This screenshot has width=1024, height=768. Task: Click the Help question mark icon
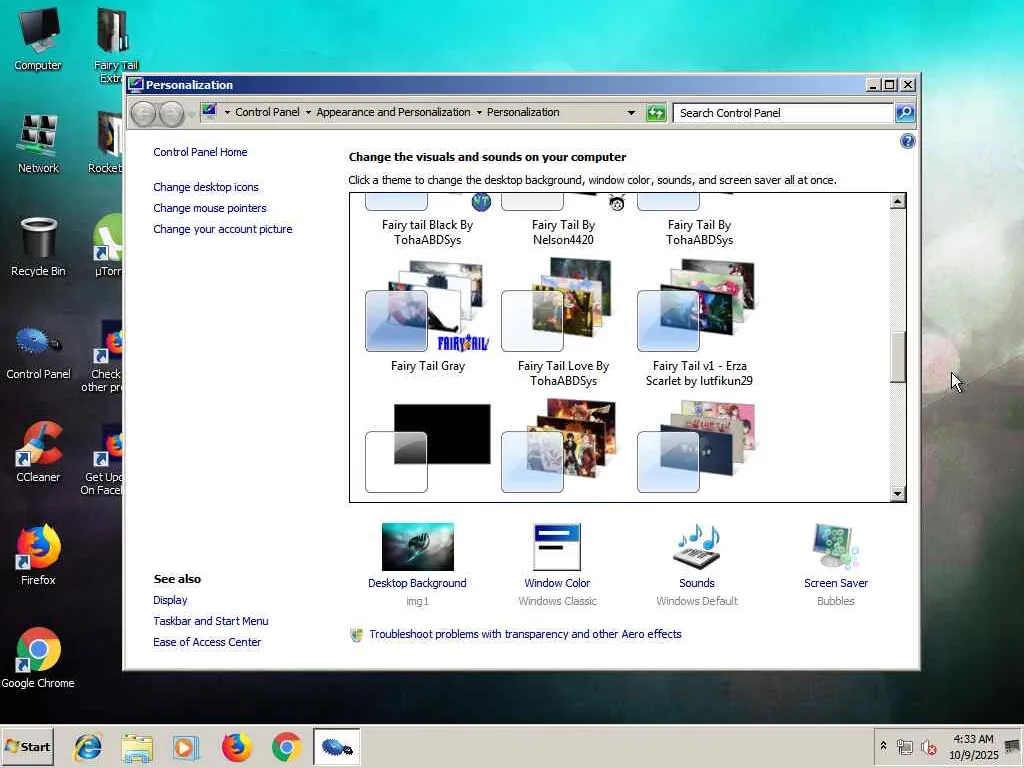pos(907,141)
